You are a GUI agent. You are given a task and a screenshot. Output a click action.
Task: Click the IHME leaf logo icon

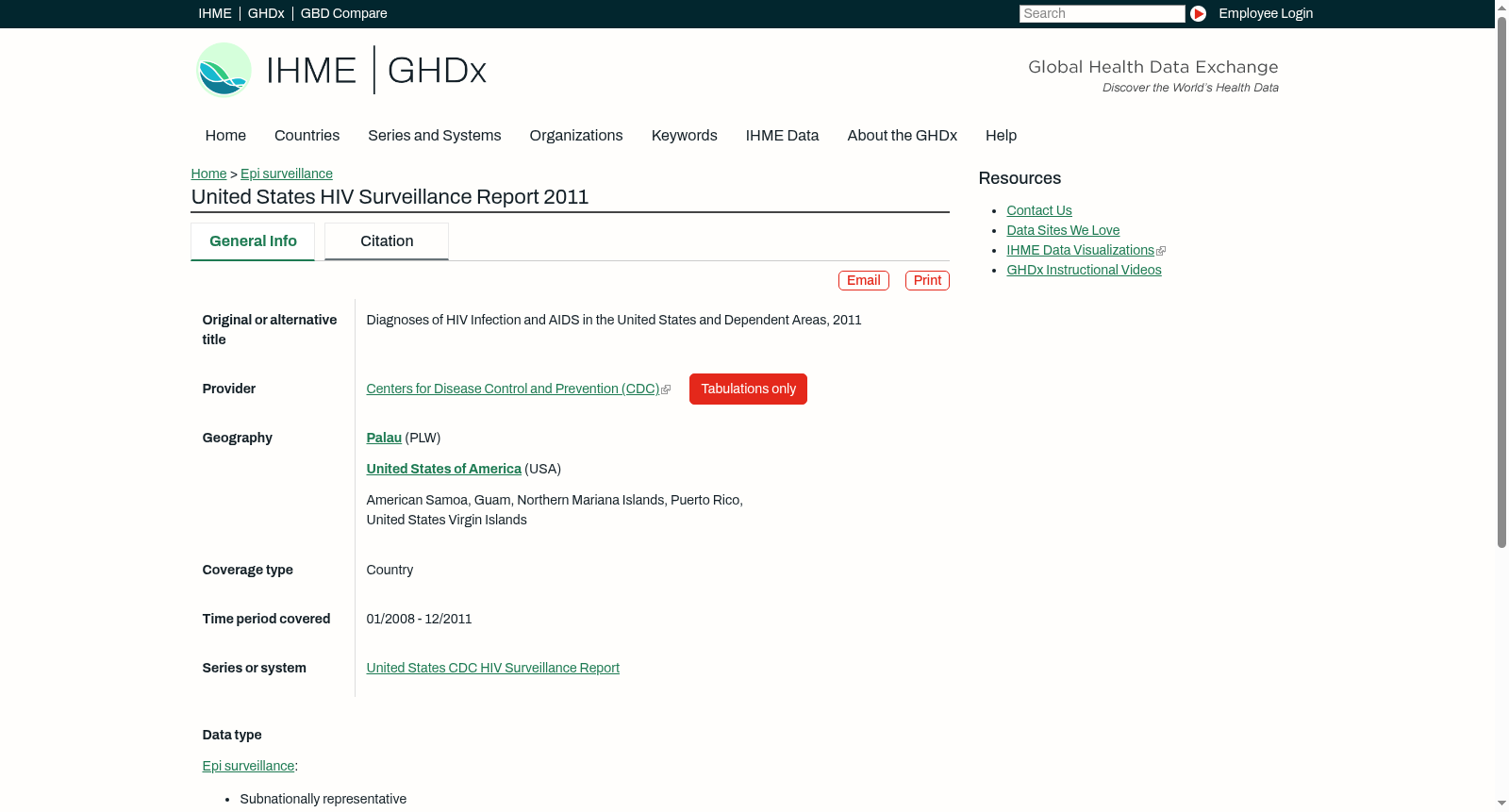224,70
